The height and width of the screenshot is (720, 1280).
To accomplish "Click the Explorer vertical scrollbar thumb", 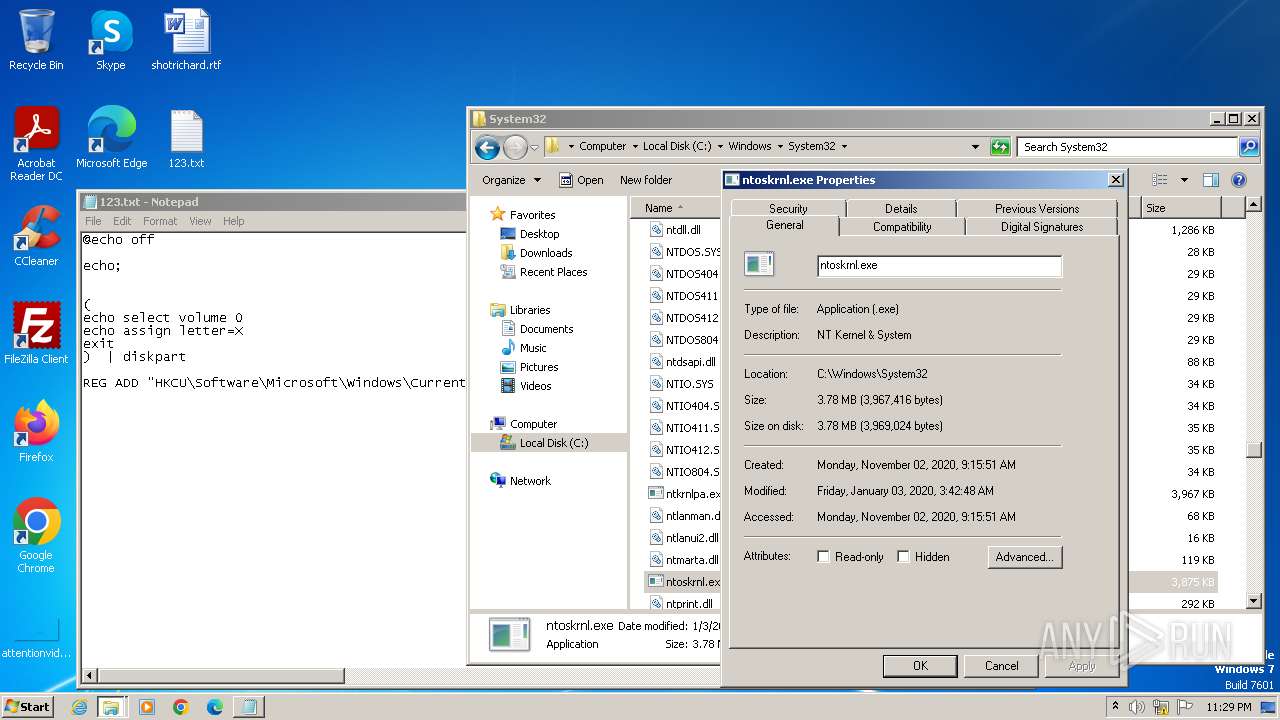I will 1254,450.
